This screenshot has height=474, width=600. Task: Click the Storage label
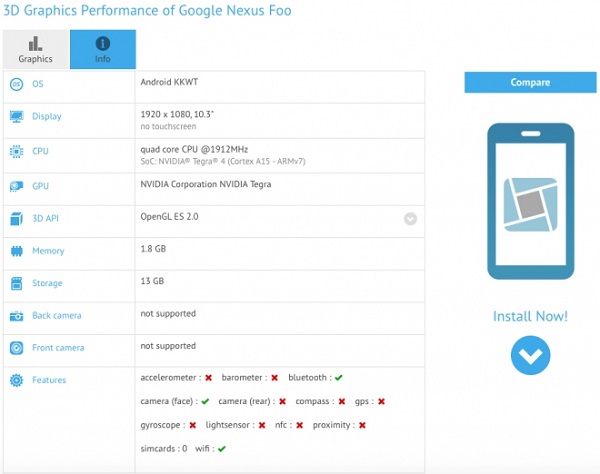47,283
